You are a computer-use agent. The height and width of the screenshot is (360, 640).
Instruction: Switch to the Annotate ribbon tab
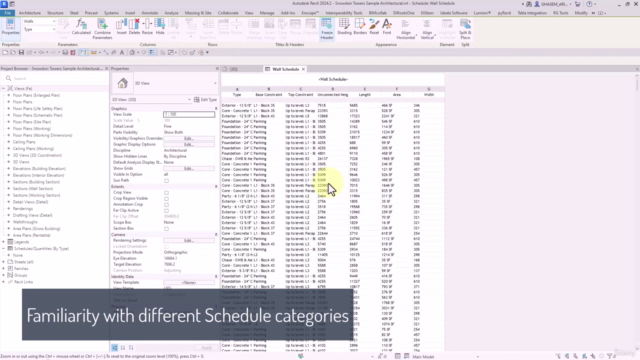pyautogui.click(x=149, y=13)
